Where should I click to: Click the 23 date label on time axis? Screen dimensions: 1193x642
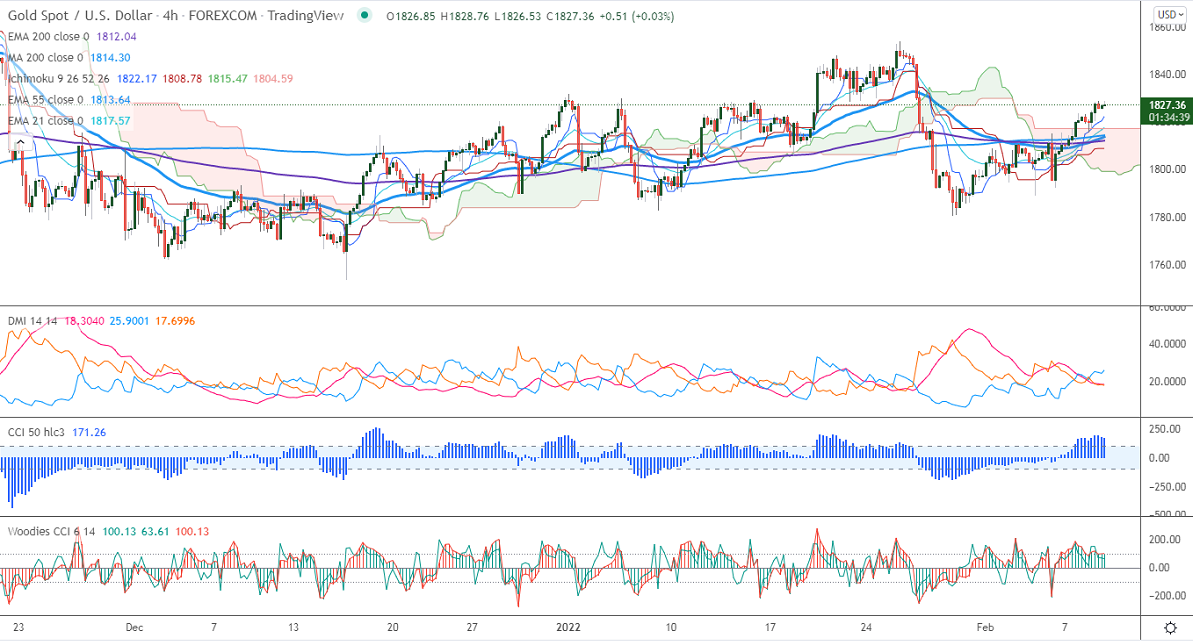[x=18, y=628]
